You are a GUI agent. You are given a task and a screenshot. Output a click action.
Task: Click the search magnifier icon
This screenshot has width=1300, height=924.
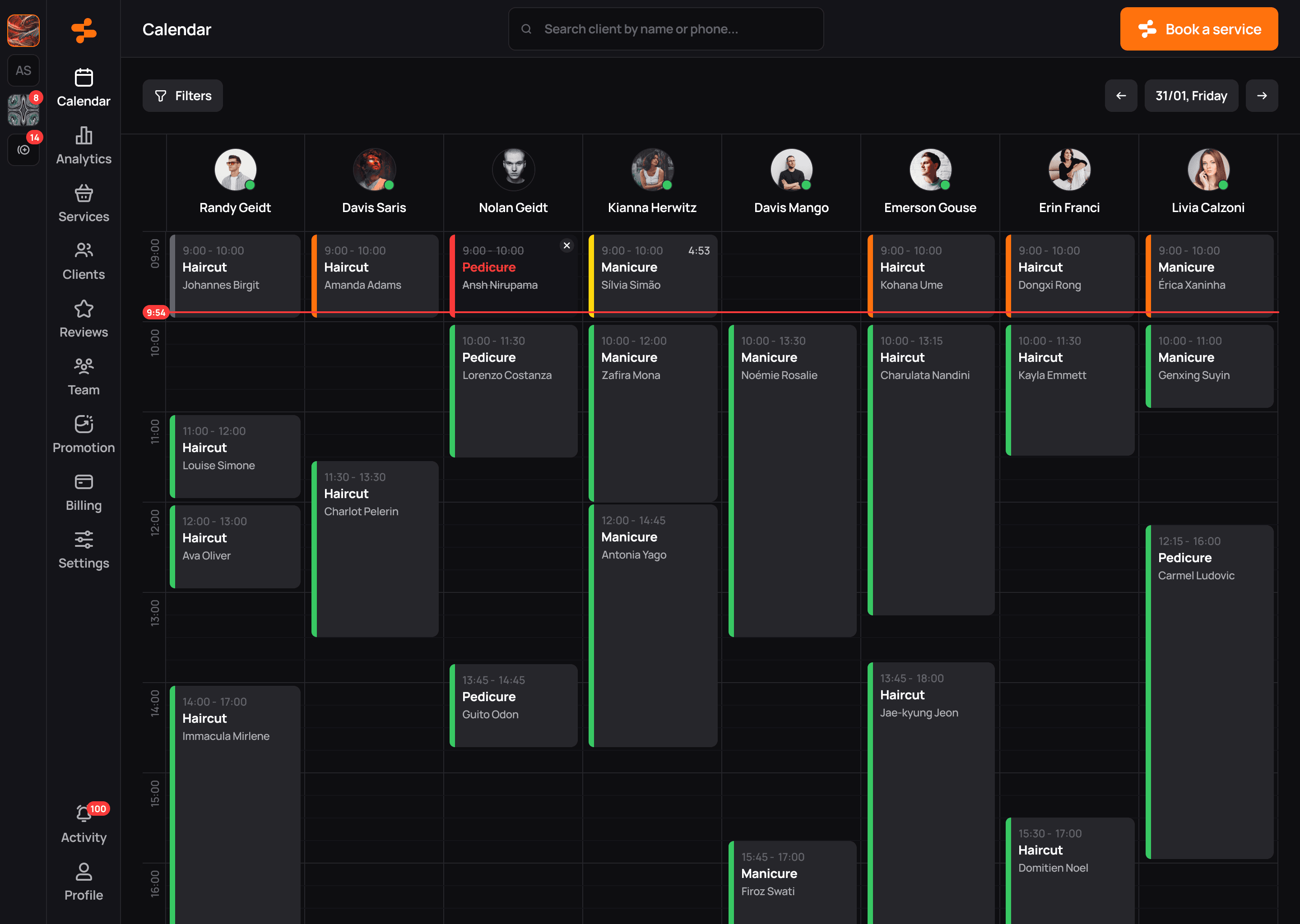[526, 29]
